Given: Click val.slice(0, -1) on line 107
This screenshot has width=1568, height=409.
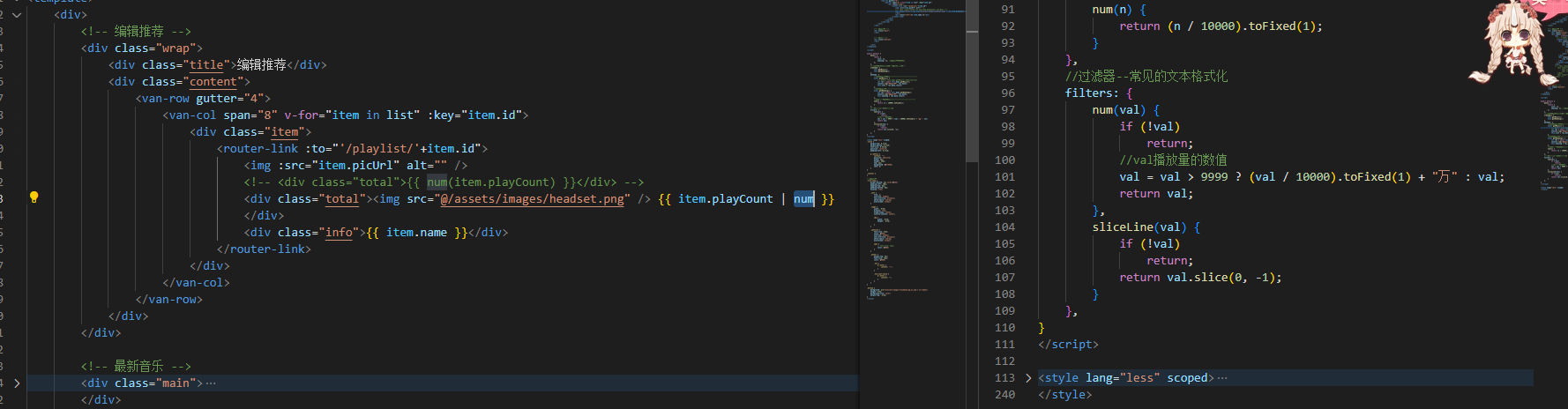Looking at the screenshot, I should pos(1221,277).
